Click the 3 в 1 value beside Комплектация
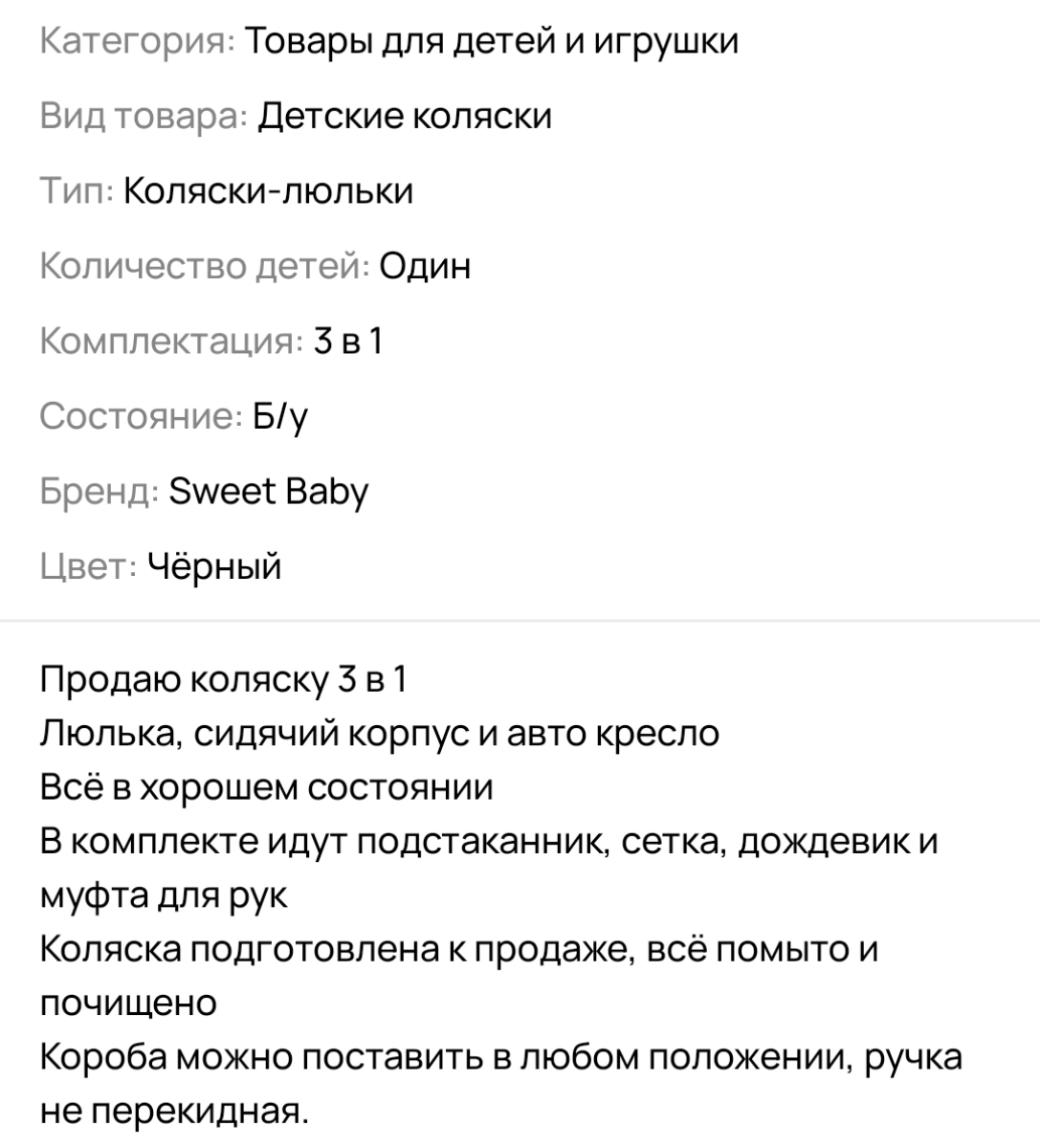Image resolution: width=1040 pixels, height=1148 pixels. tap(348, 341)
